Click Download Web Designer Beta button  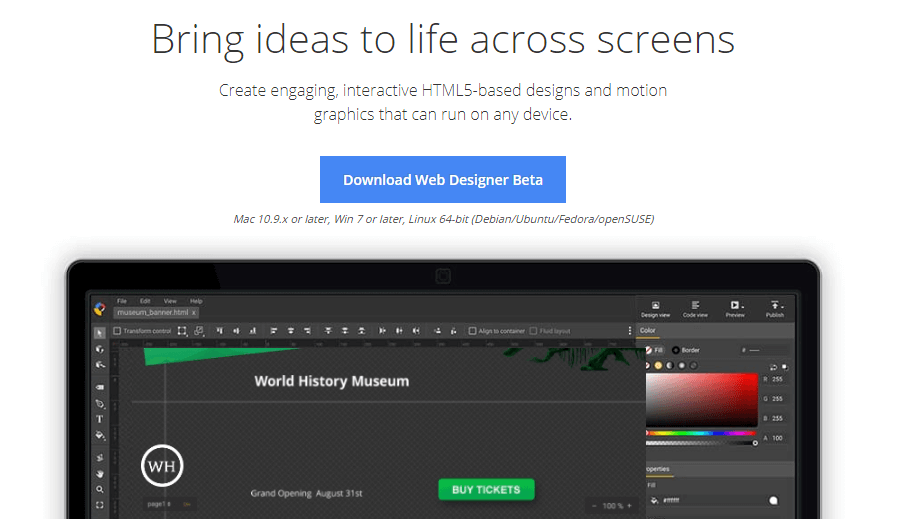pyautogui.click(x=443, y=180)
